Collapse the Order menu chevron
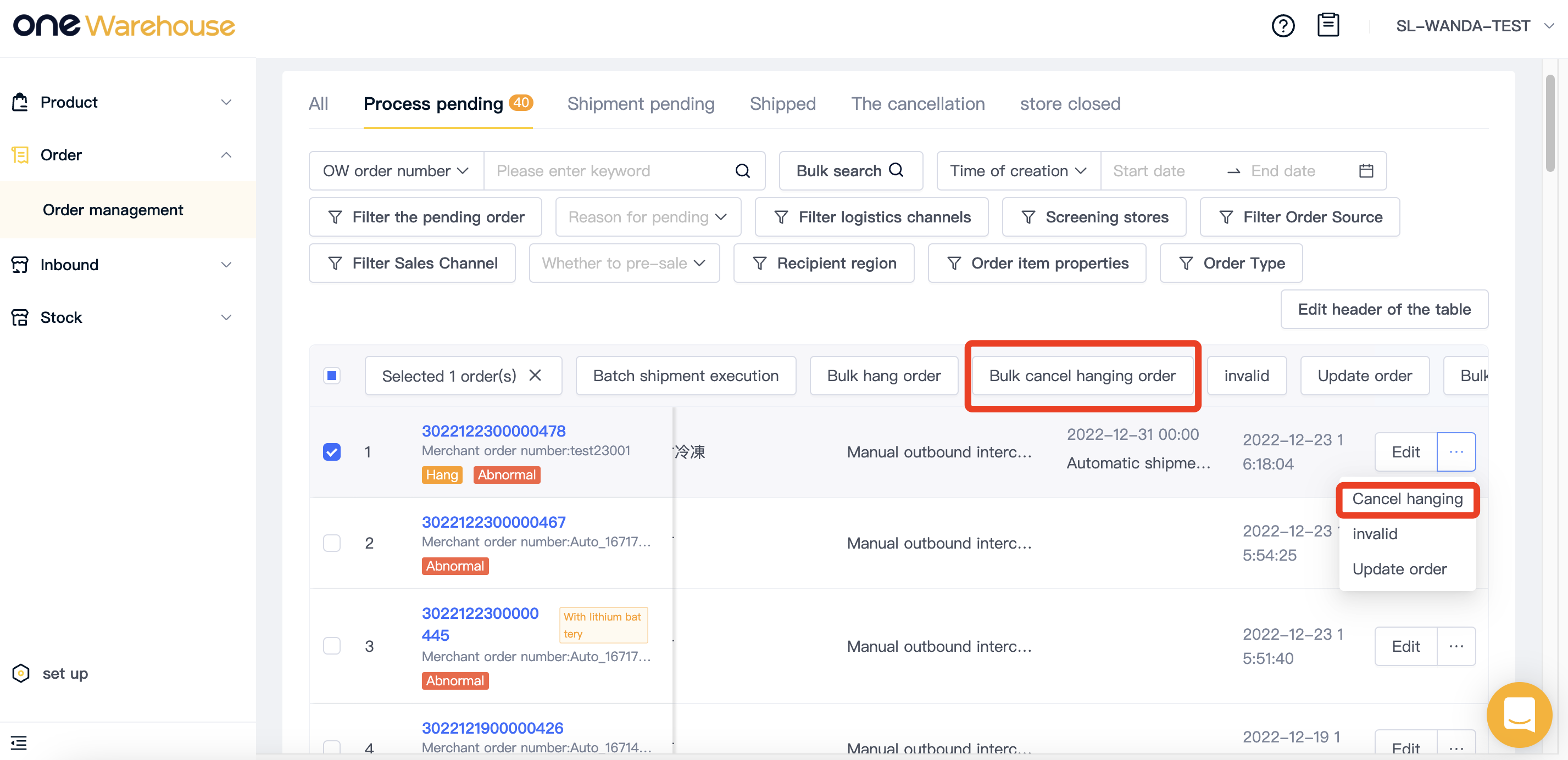Image resolution: width=1568 pixels, height=760 pixels. [x=226, y=155]
